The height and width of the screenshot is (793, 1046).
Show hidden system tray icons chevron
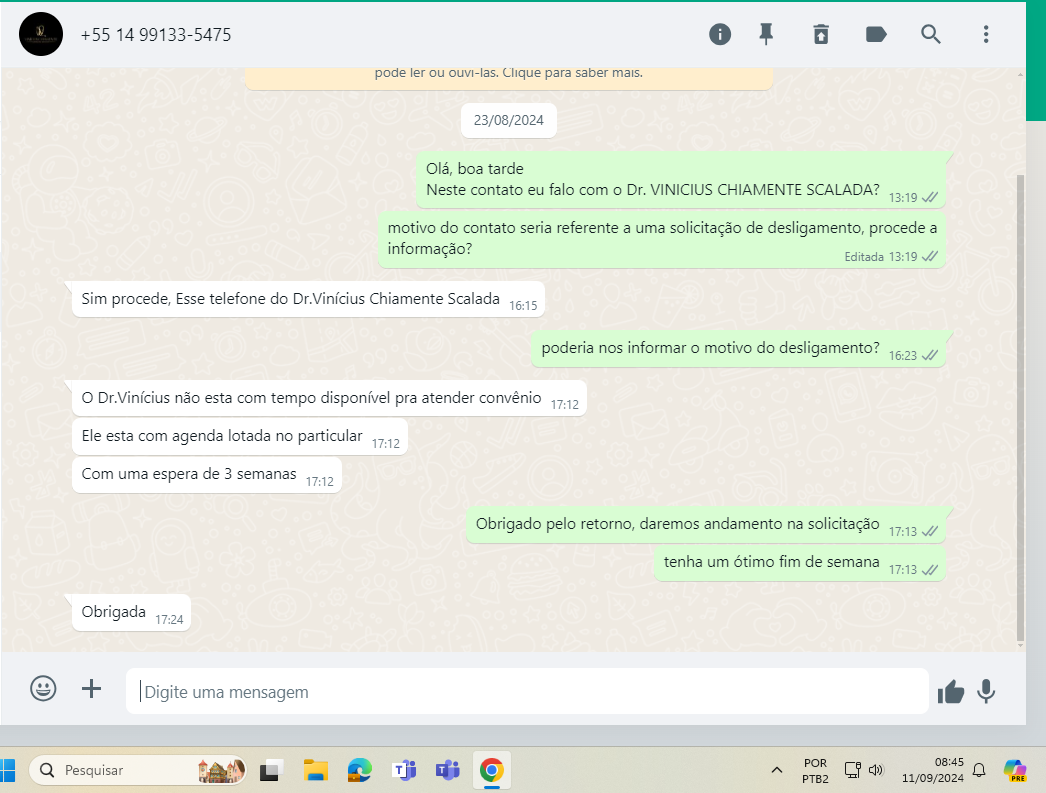[776, 770]
